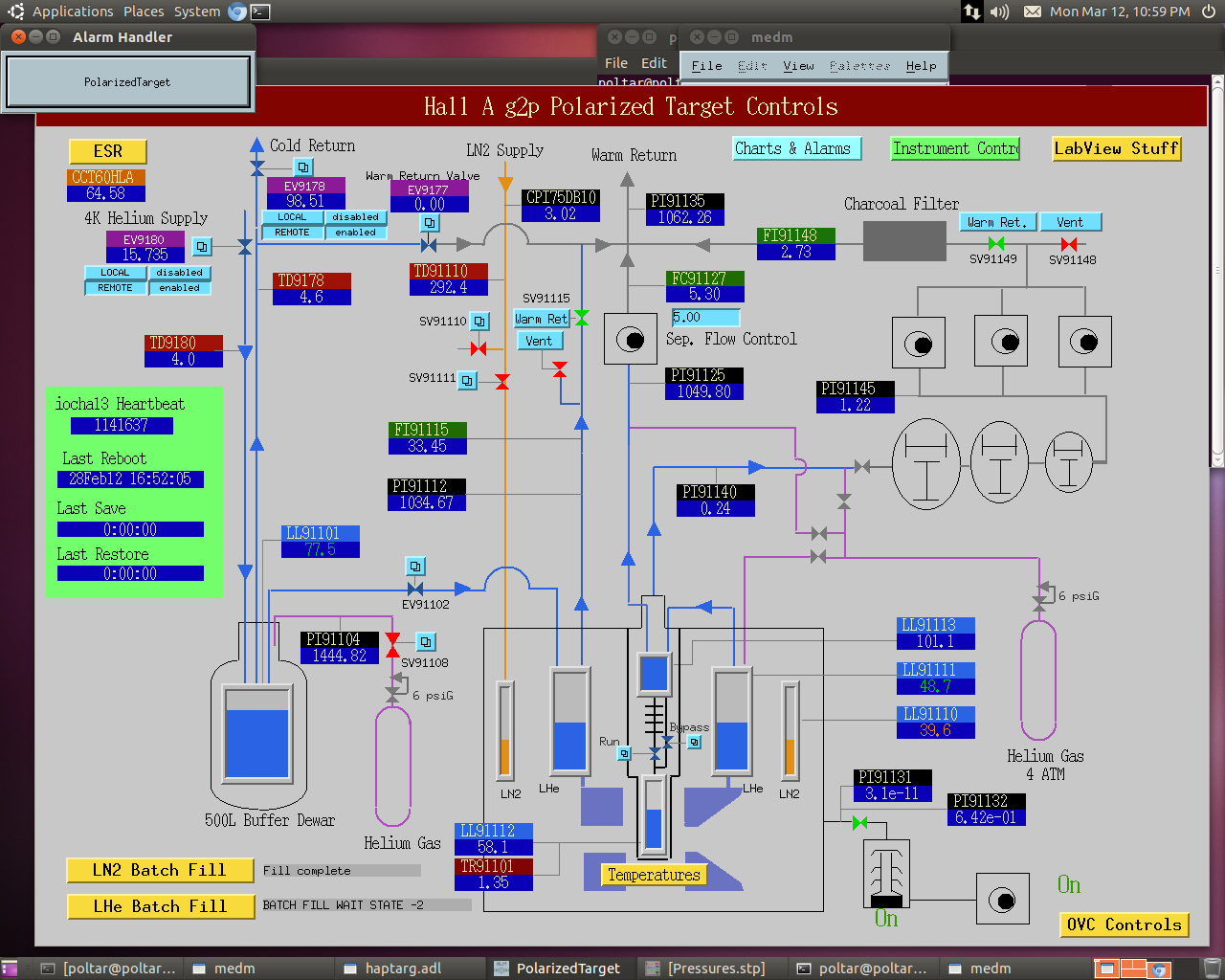Set EV9180 state to disabled
Screen dimensions: 1225x980
point(180,273)
